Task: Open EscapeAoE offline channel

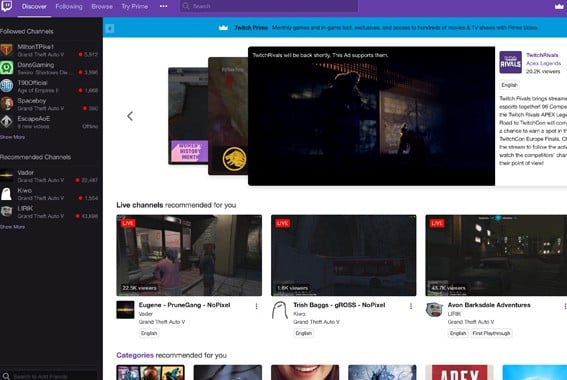Action: click(50, 122)
